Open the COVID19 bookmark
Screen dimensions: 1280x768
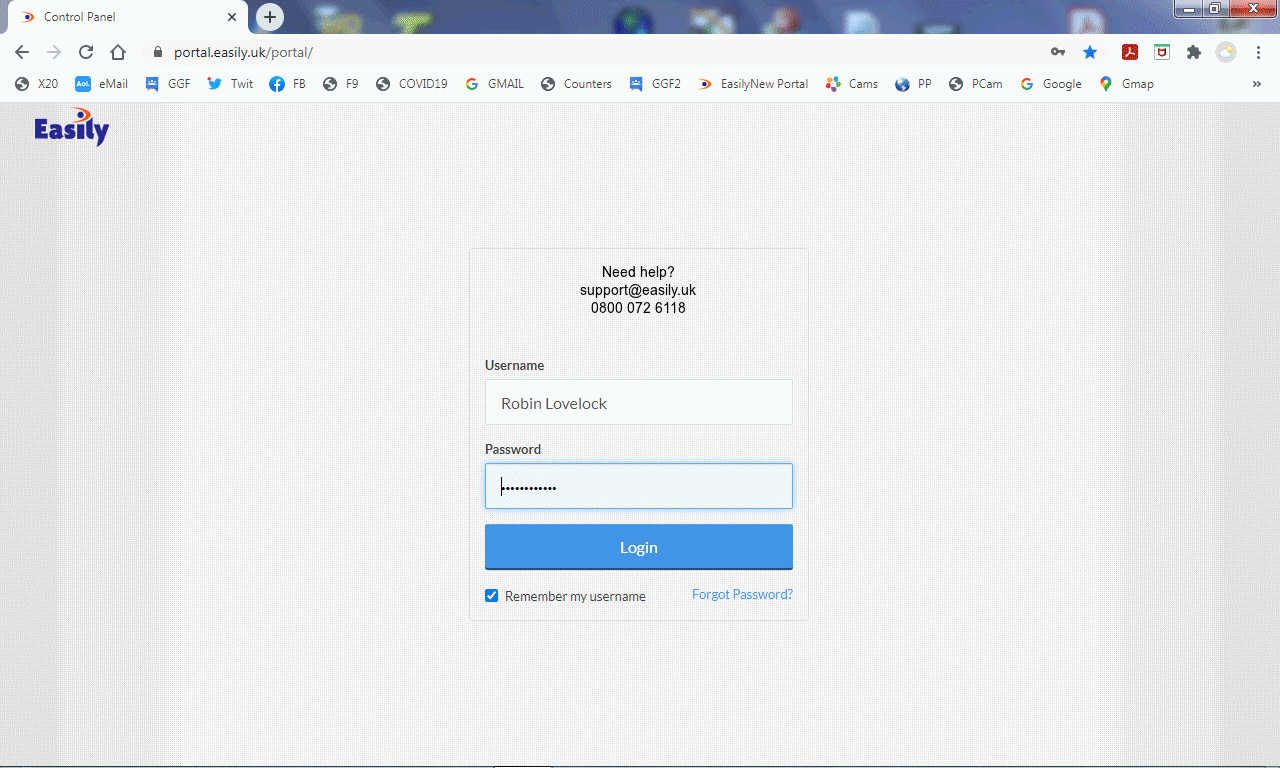coord(412,84)
